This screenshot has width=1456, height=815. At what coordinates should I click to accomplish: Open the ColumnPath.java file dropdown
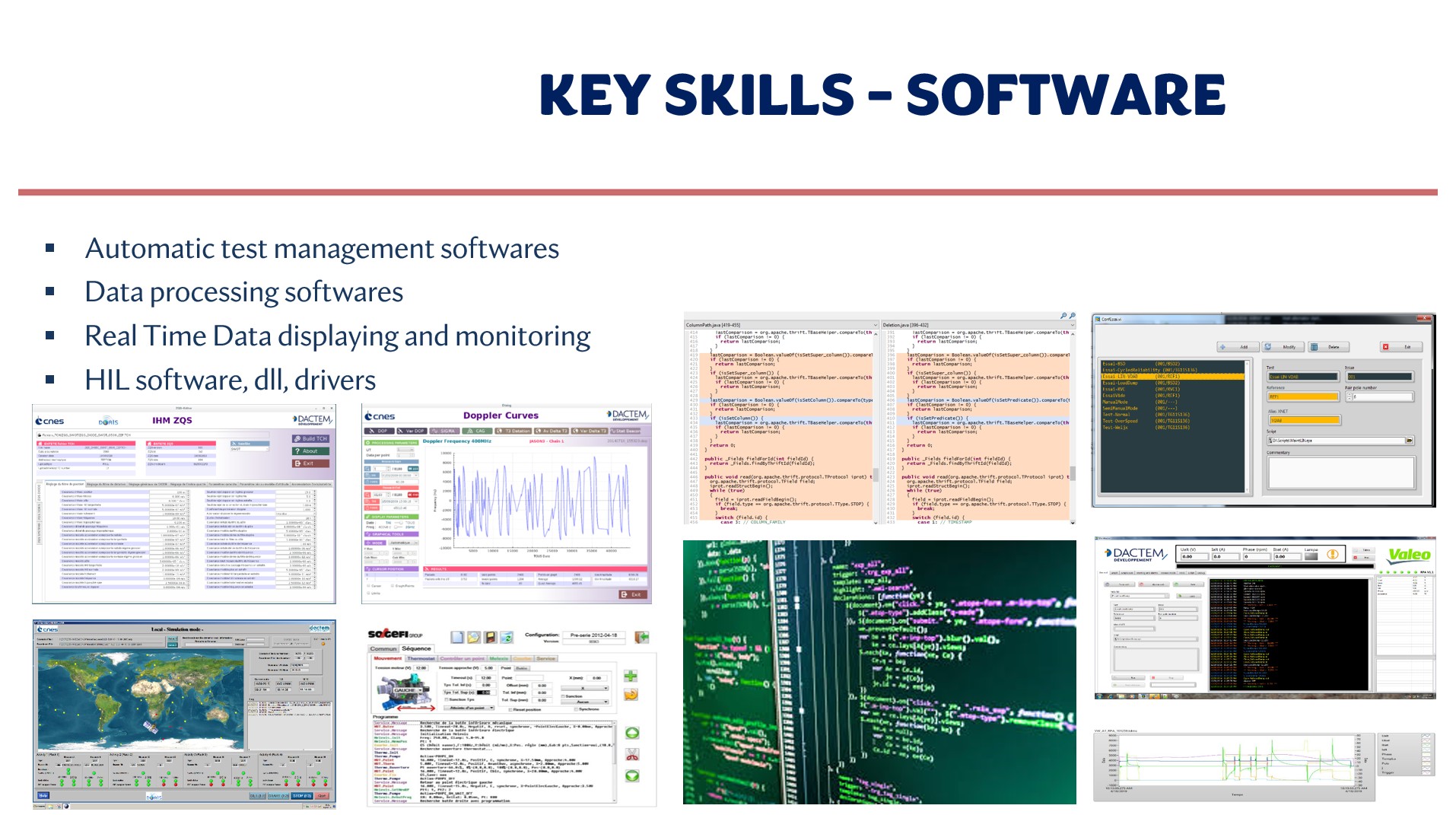coord(875,325)
